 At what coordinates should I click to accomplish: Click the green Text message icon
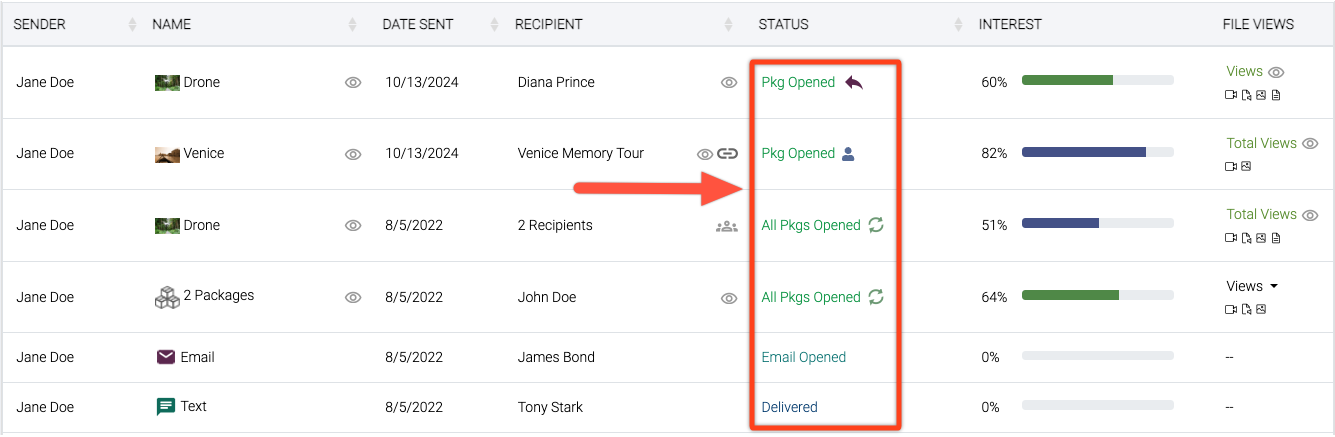pyautogui.click(x=166, y=406)
